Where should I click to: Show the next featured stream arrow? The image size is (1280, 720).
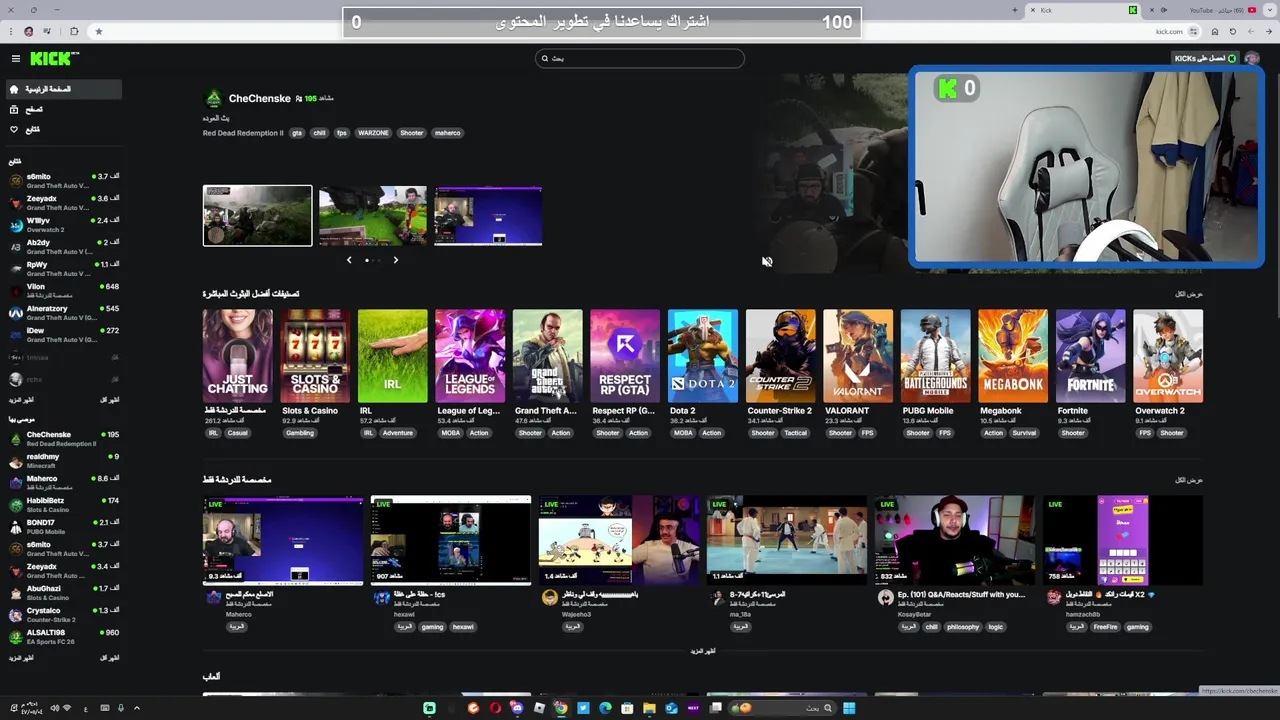pos(395,260)
